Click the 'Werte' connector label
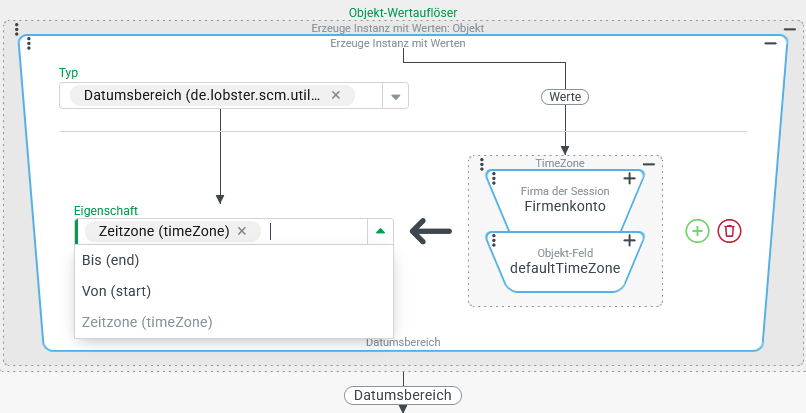 point(565,97)
